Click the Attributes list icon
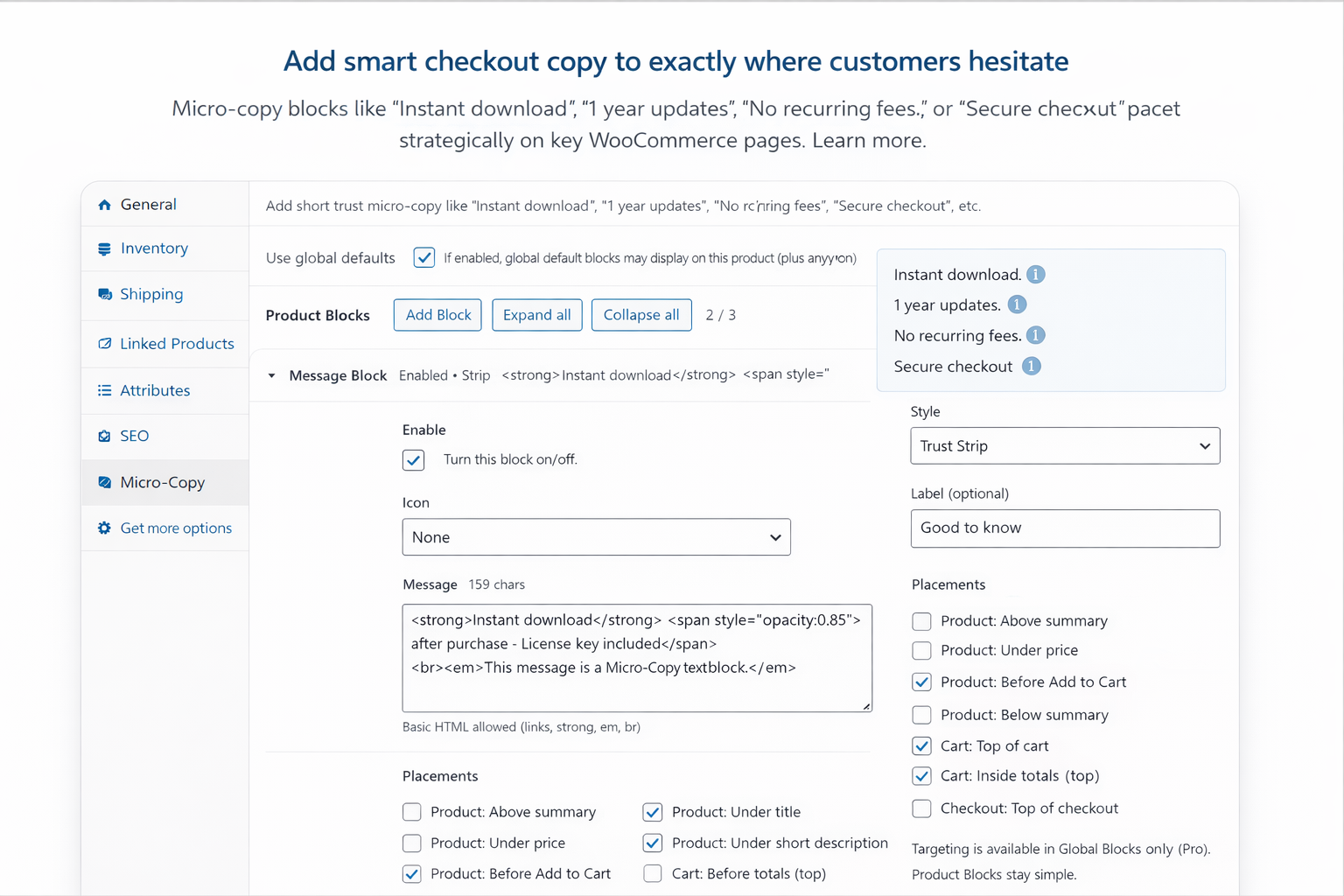 pos(104,390)
